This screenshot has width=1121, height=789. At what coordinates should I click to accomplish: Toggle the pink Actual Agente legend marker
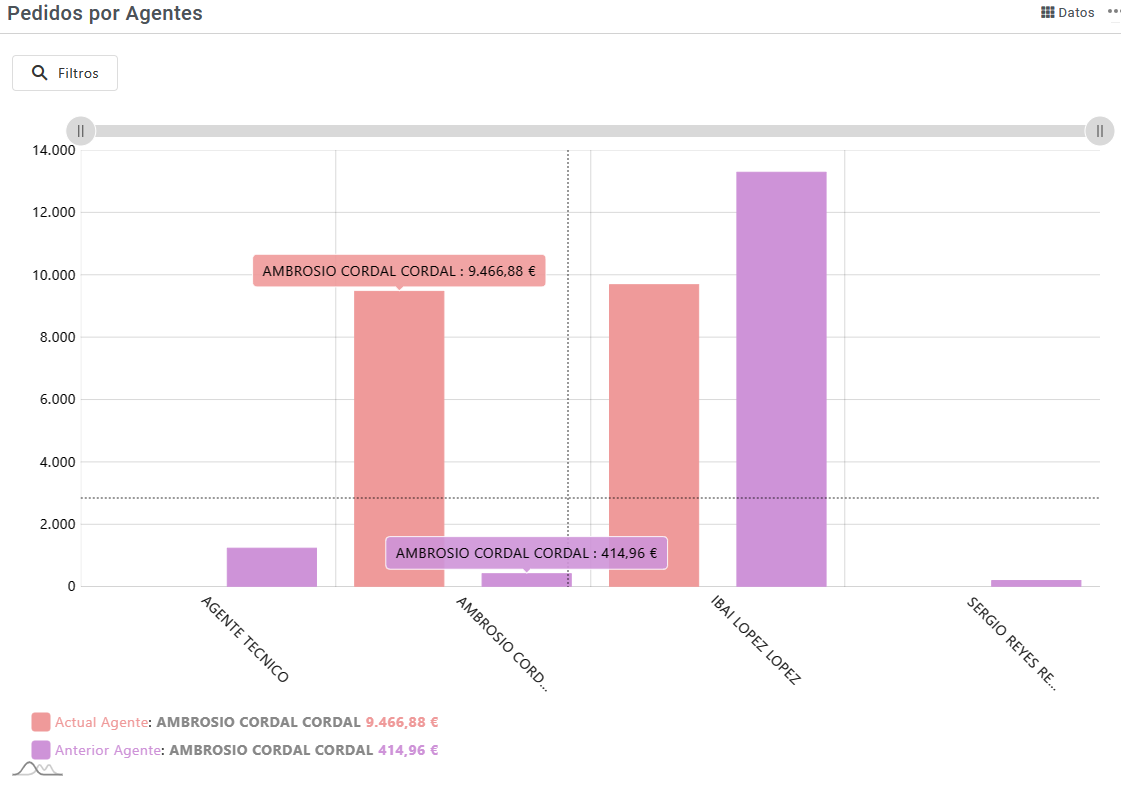tap(41, 722)
